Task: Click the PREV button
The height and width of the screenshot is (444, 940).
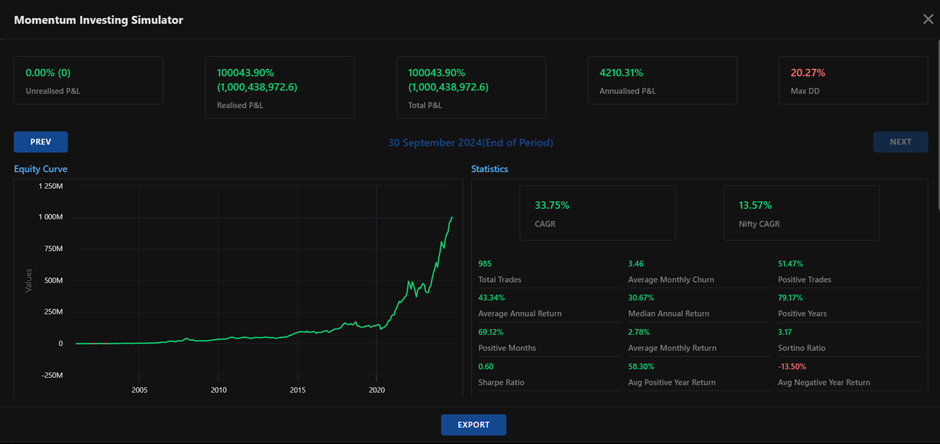Action: coord(41,142)
